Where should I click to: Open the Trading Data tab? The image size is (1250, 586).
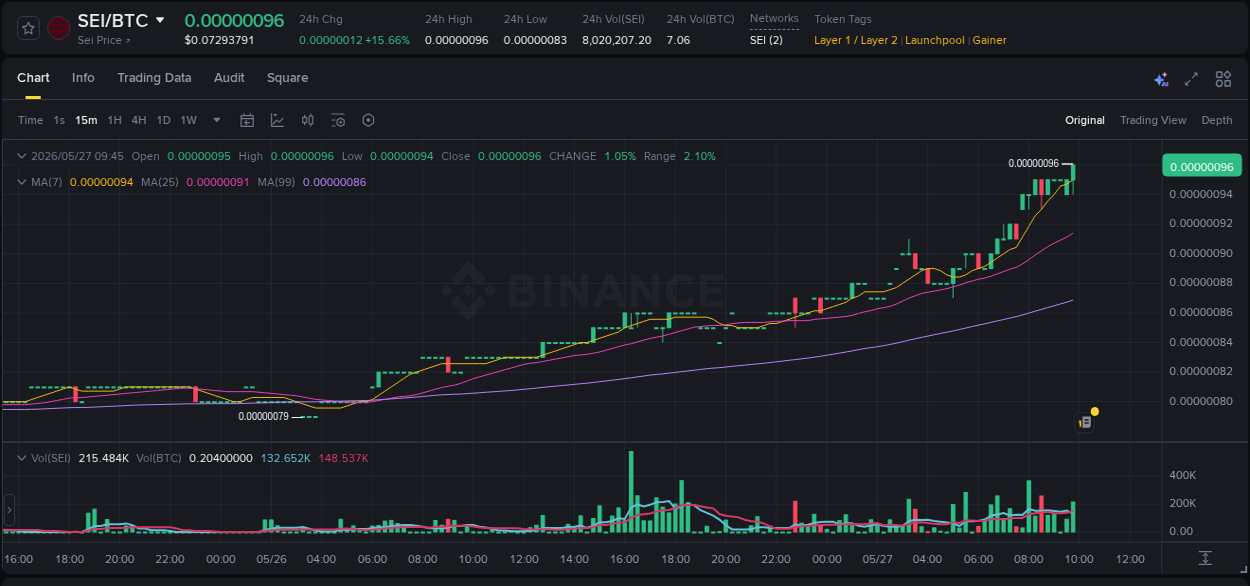[x=154, y=78]
